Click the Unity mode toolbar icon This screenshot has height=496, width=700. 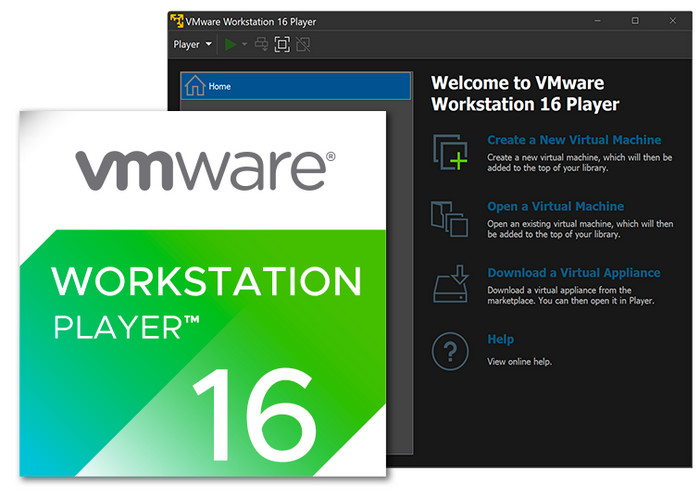point(303,44)
